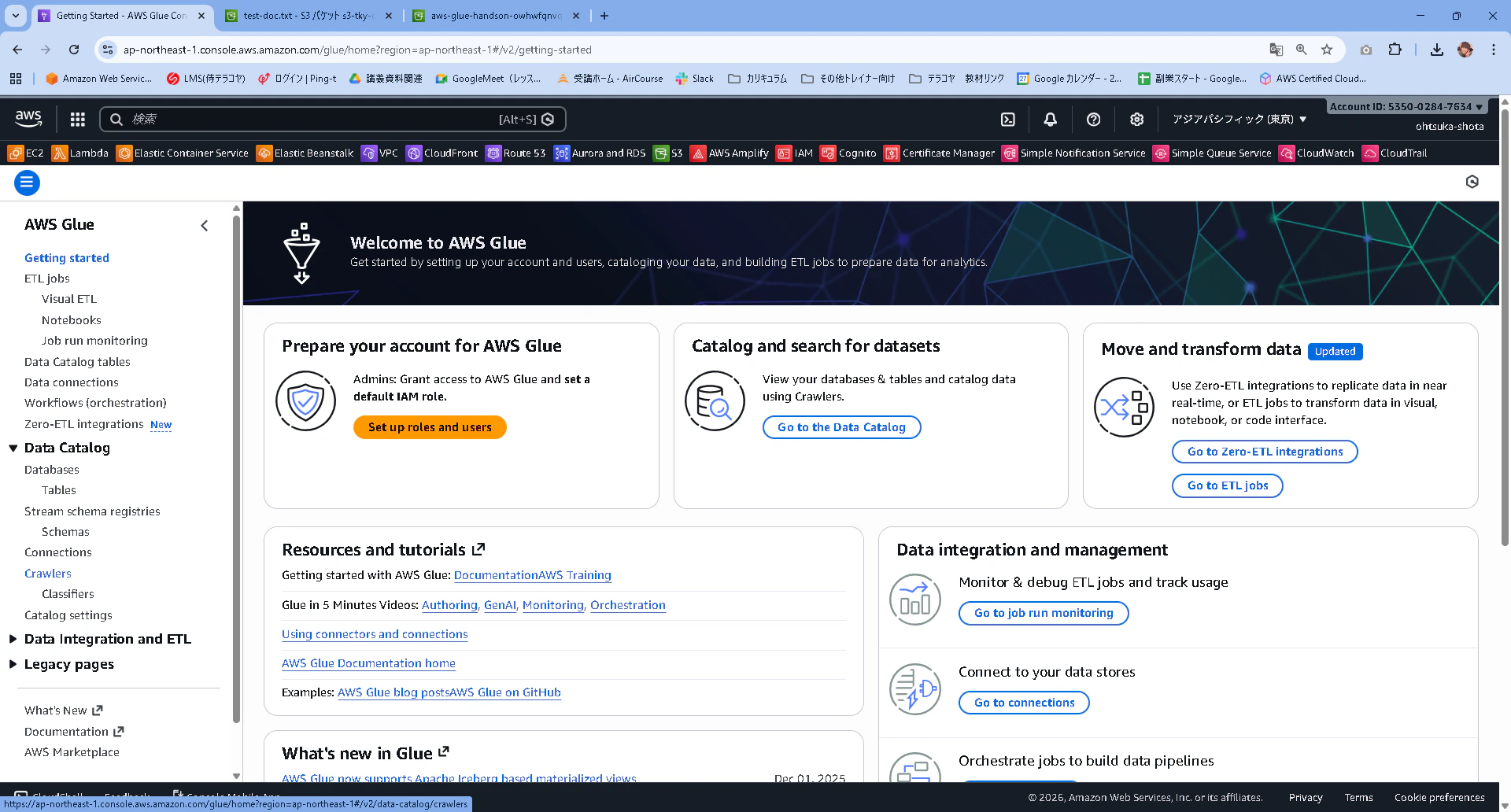Click Go to Zero-ETL integrations button
Image resolution: width=1511 pixels, height=812 pixels.
(1265, 452)
